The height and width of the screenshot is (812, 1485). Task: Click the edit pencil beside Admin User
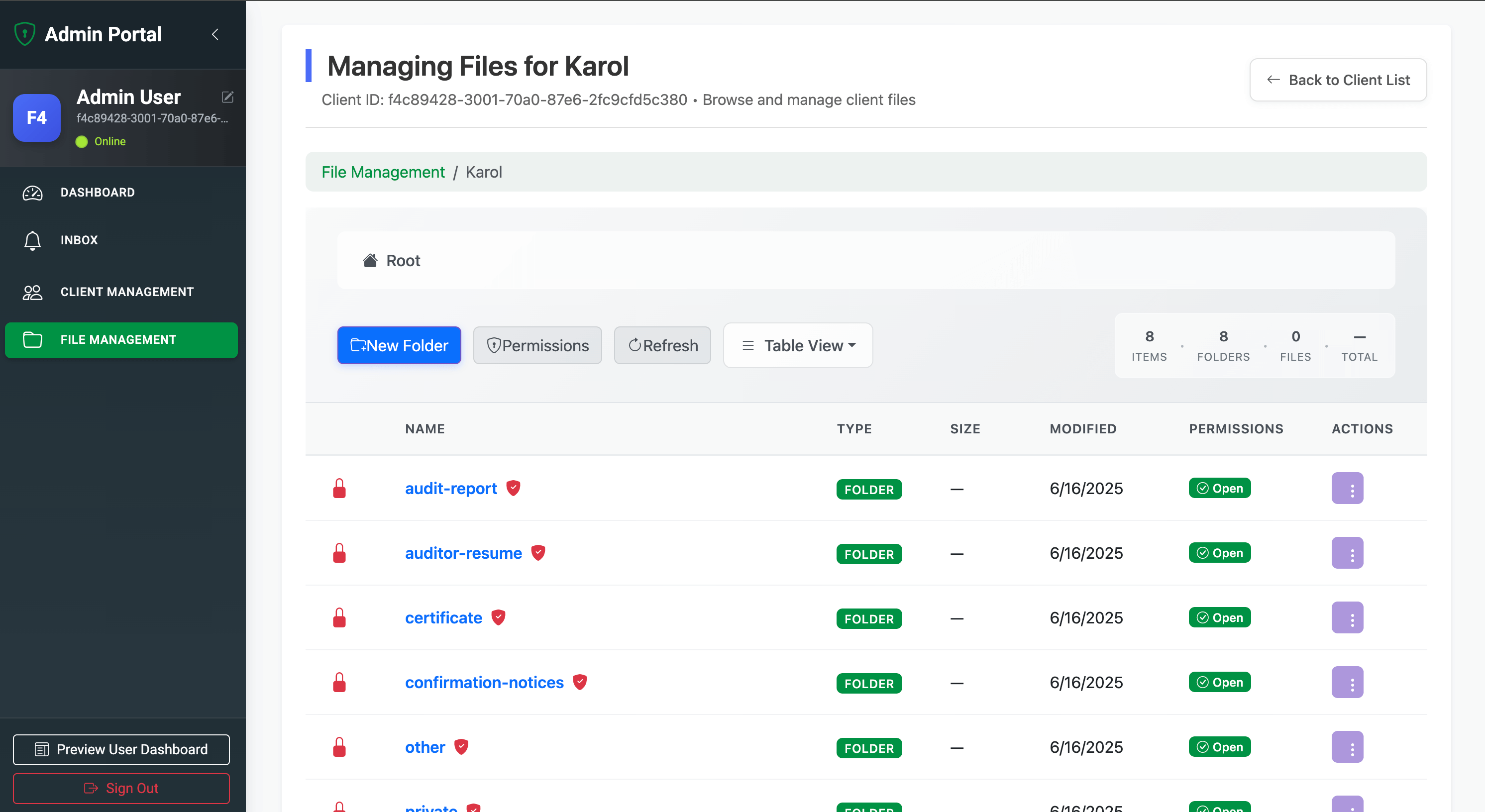point(227,97)
